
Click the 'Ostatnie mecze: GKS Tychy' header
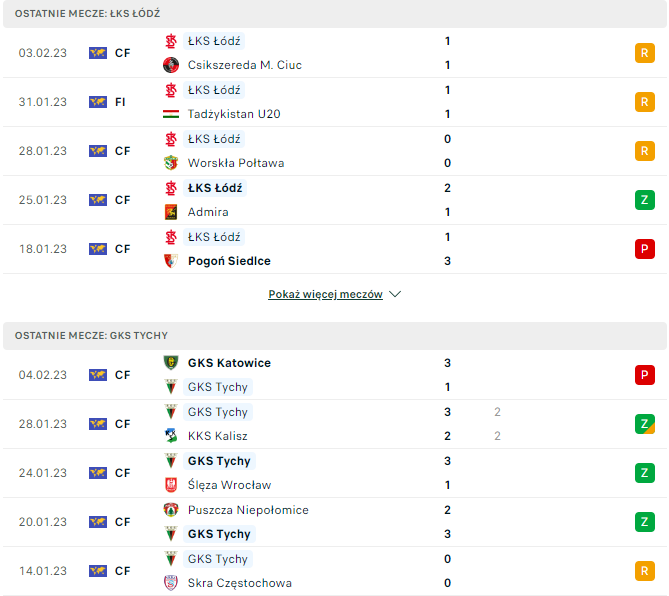[x=92, y=336]
